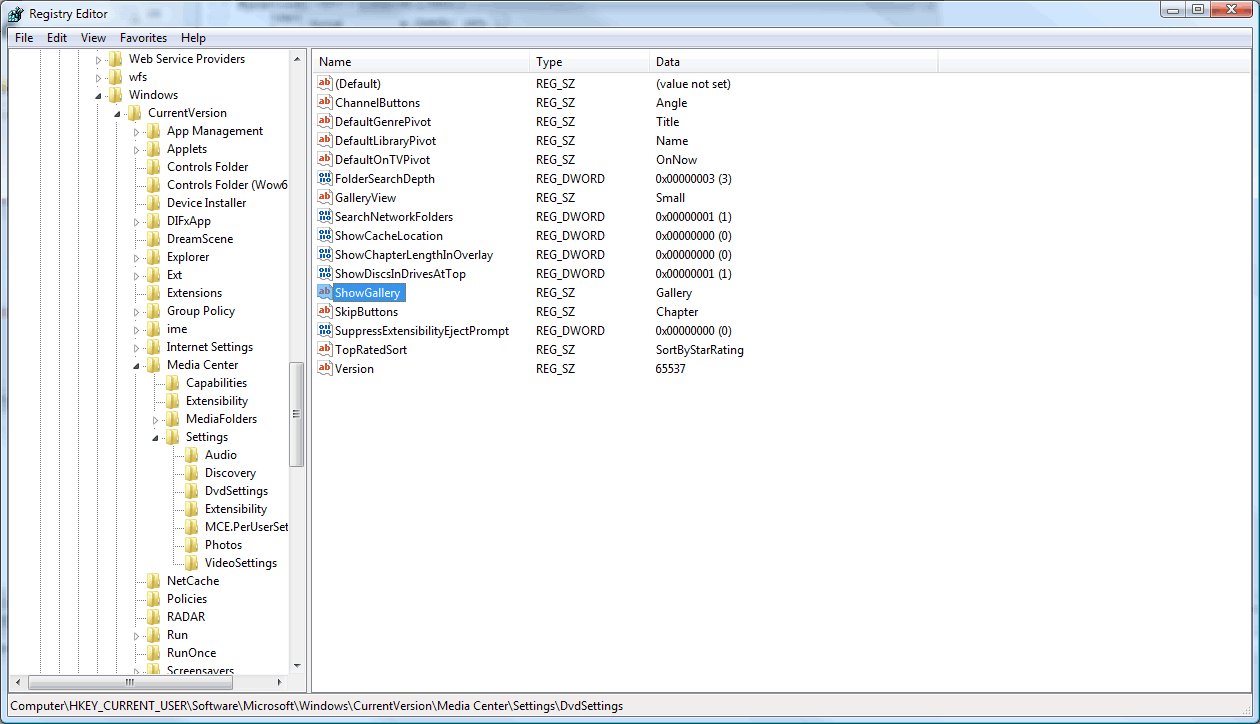Expand the wfs key
Image resolution: width=1260 pixels, height=724 pixels.
tap(99, 77)
